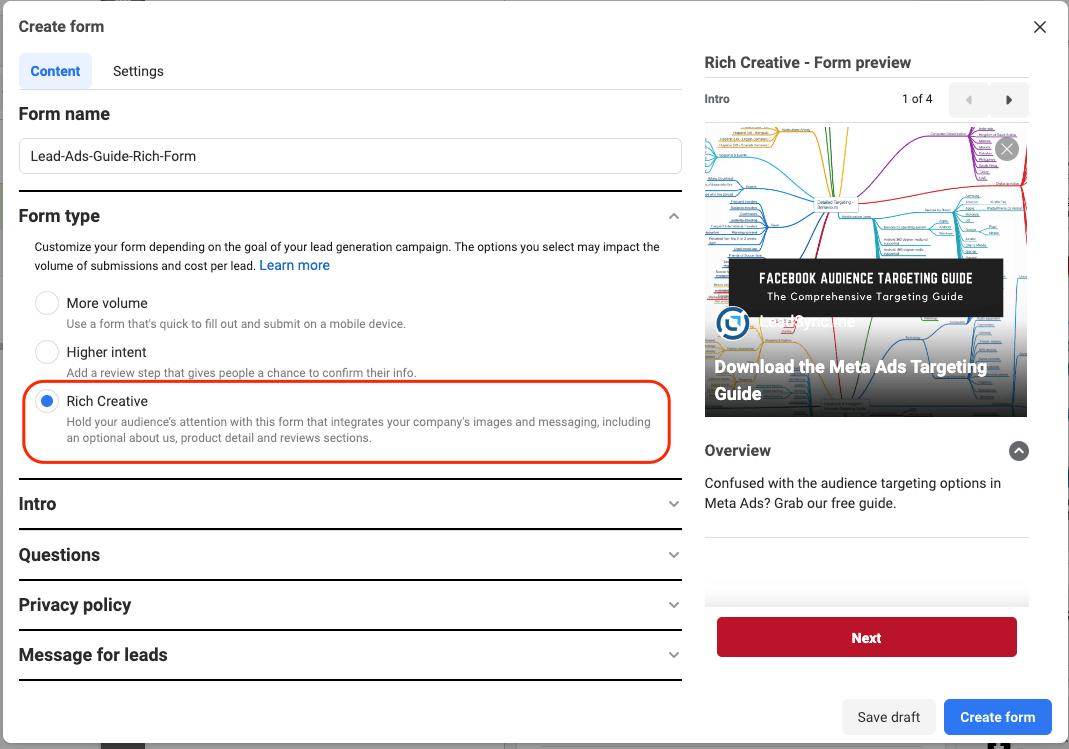Open the Learn more link

click(294, 265)
